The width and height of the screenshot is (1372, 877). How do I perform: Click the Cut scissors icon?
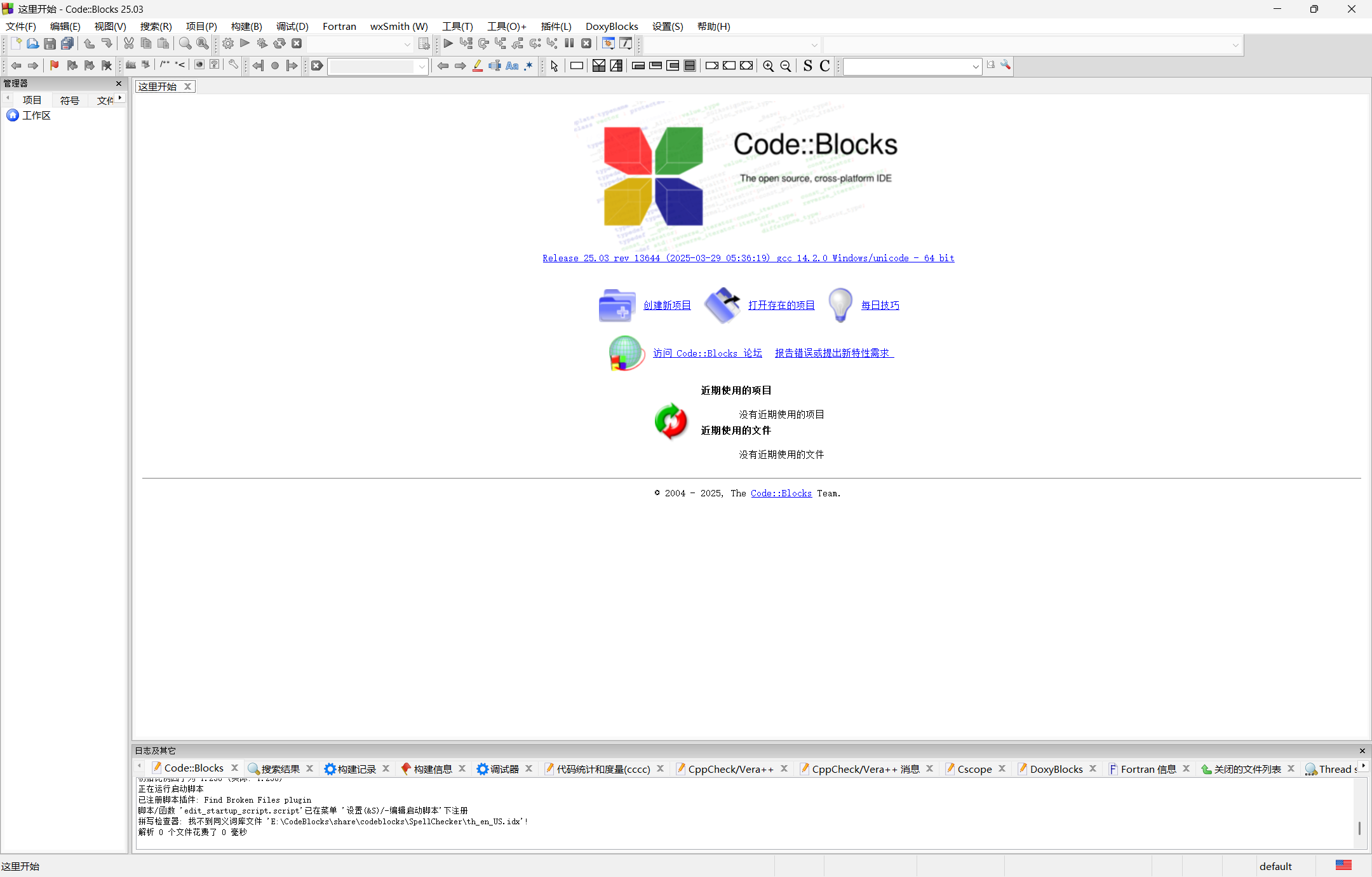click(x=129, y=43)
